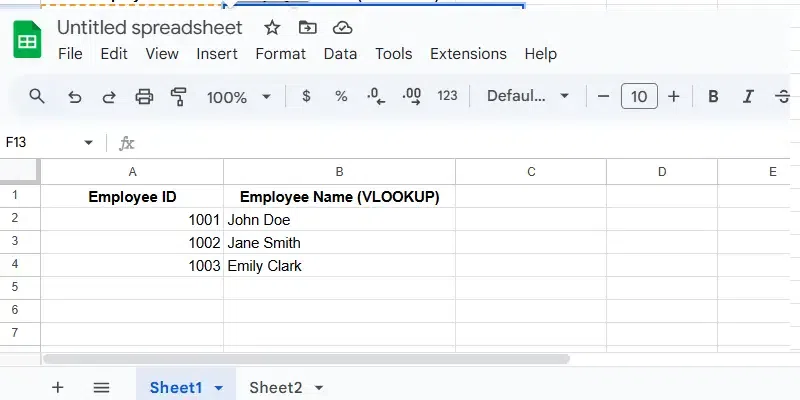Select the Emily Clark cell
The width and height of the screenshot is (800, 400).
(339, 265)
